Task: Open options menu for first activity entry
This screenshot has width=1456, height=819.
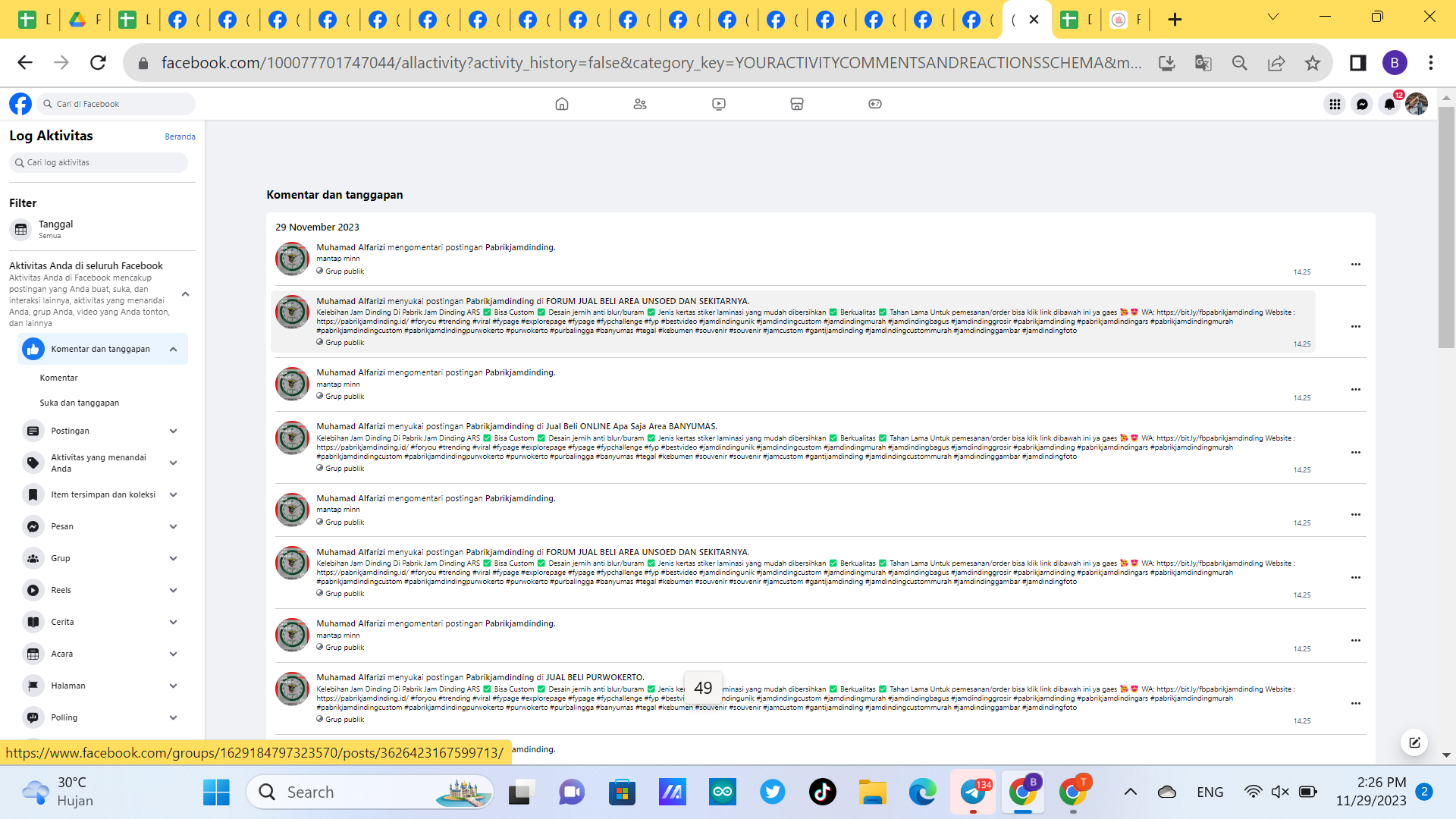Action: point(1355,264)
